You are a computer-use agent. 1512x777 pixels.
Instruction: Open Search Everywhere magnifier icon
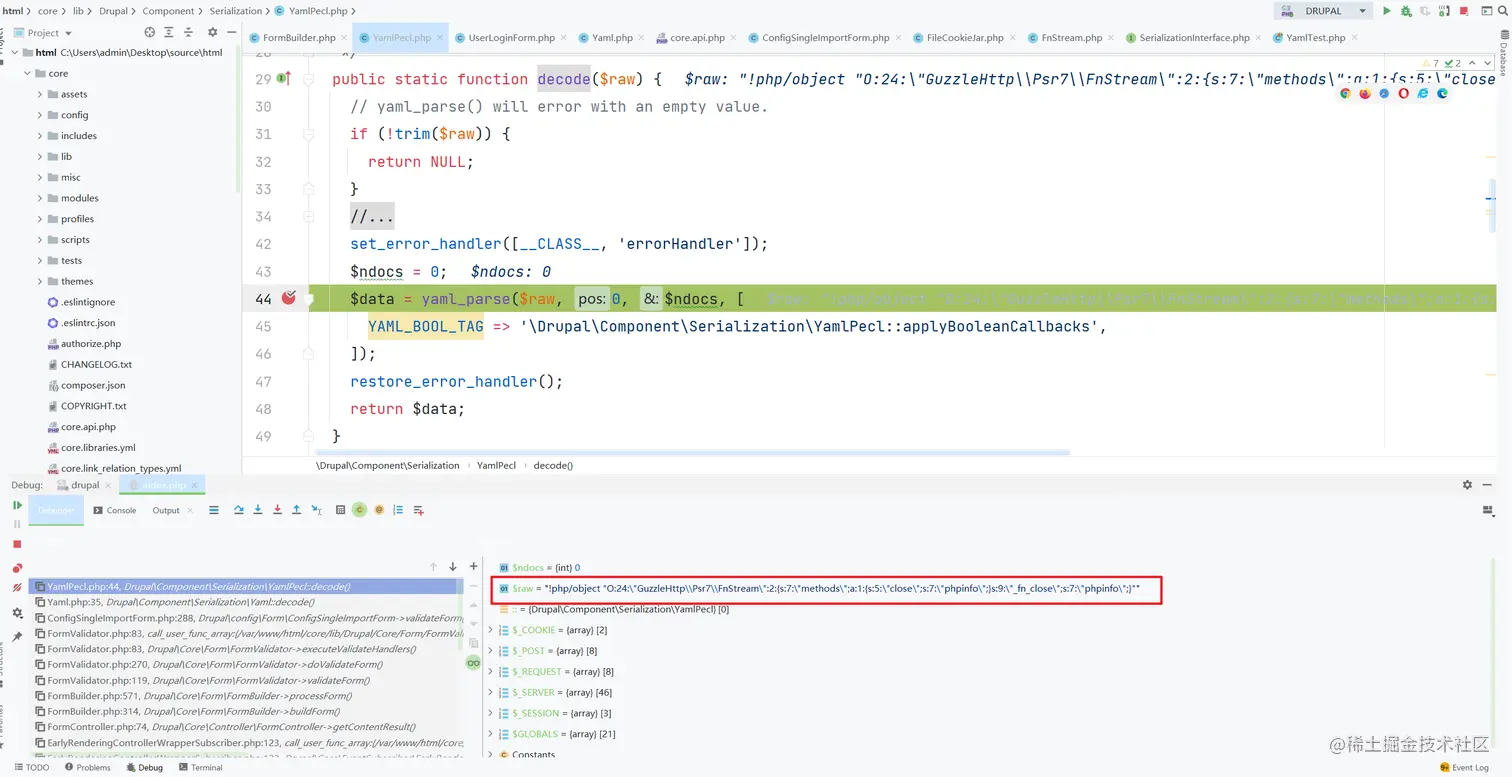coord(1501,11)
